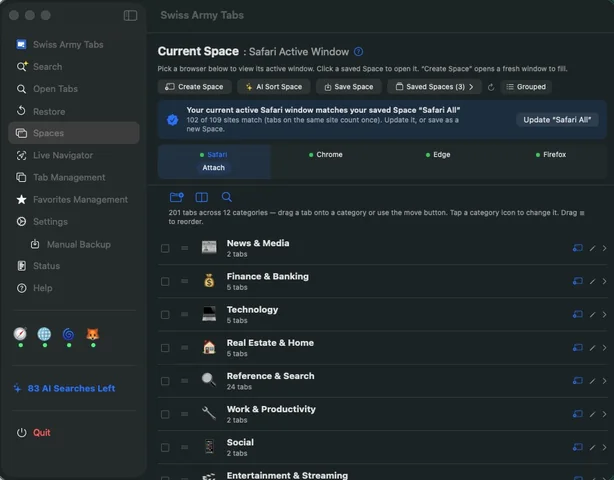
Task: Change the Real Estate & Home house icon
Action: (209, 347)
